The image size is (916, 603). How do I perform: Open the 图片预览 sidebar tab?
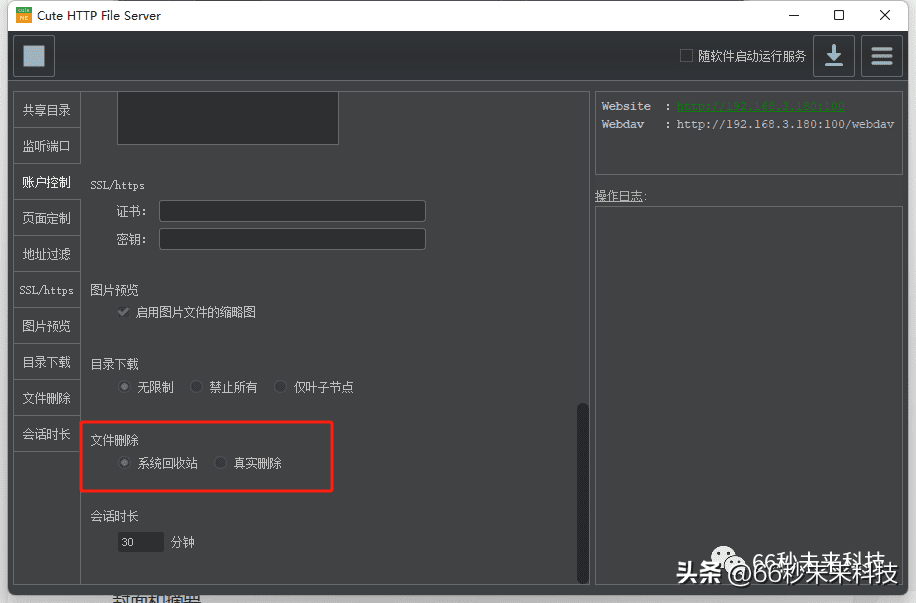coord(46,325)
